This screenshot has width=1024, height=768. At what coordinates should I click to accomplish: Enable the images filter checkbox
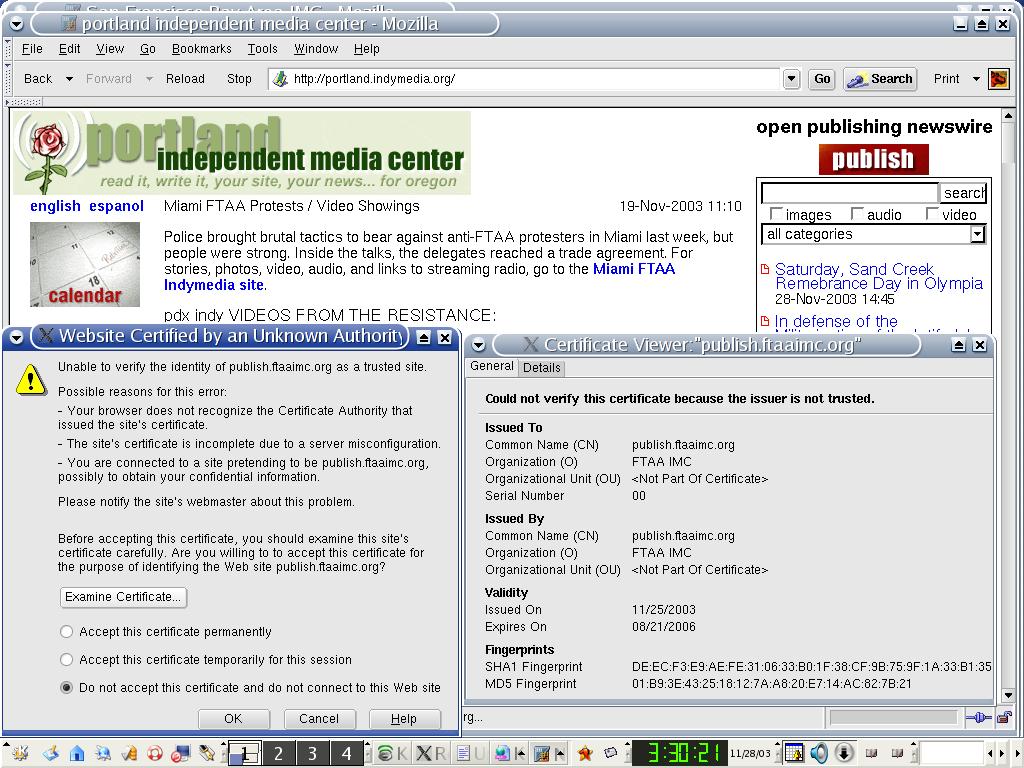(x=776, y=214)
